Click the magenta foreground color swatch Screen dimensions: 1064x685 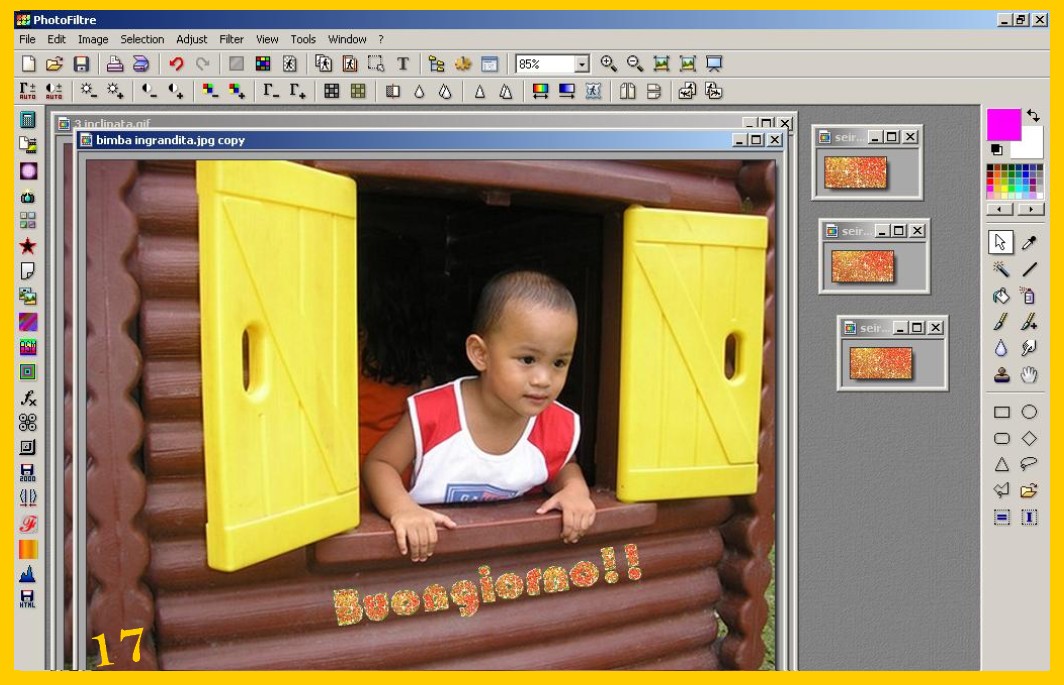click(1003, 124)
